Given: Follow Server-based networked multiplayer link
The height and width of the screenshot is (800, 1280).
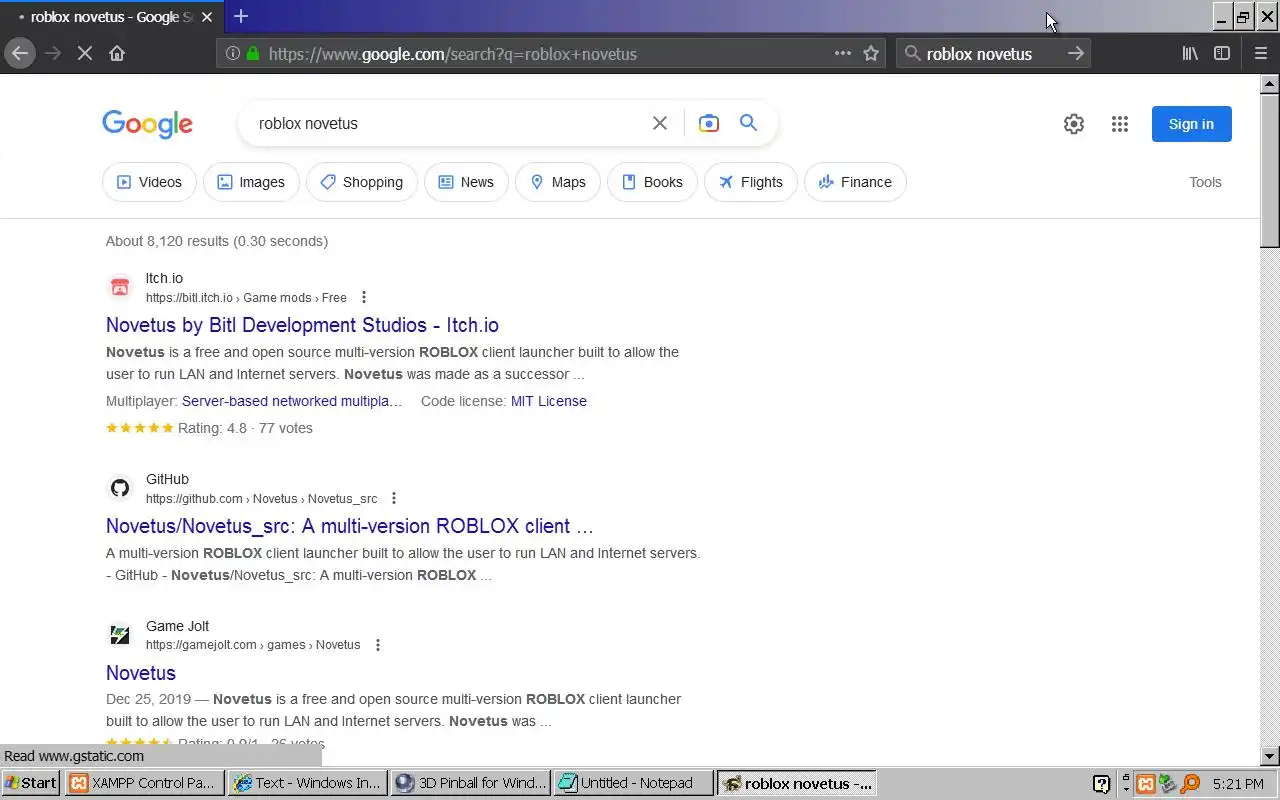Looking at the screenshot, I should 292,401.
